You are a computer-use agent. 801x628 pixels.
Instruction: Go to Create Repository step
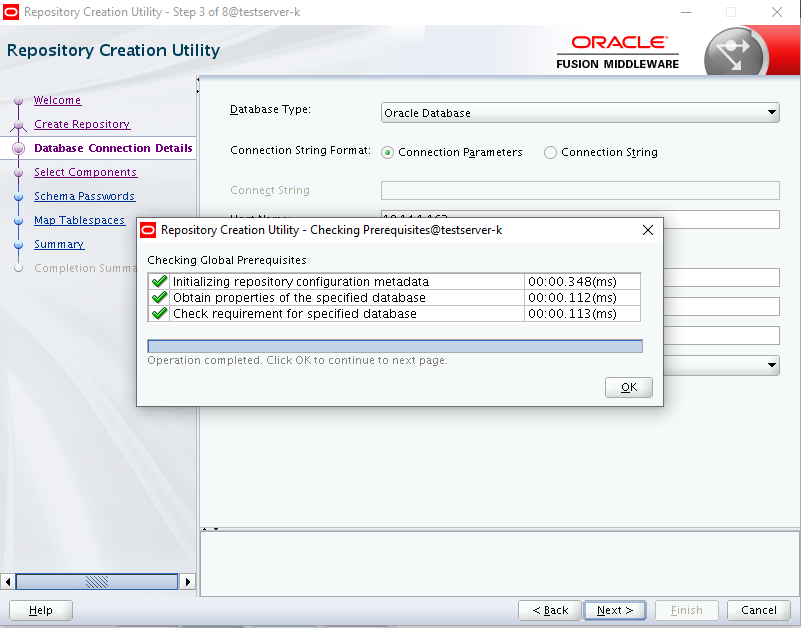coord(82,124)
